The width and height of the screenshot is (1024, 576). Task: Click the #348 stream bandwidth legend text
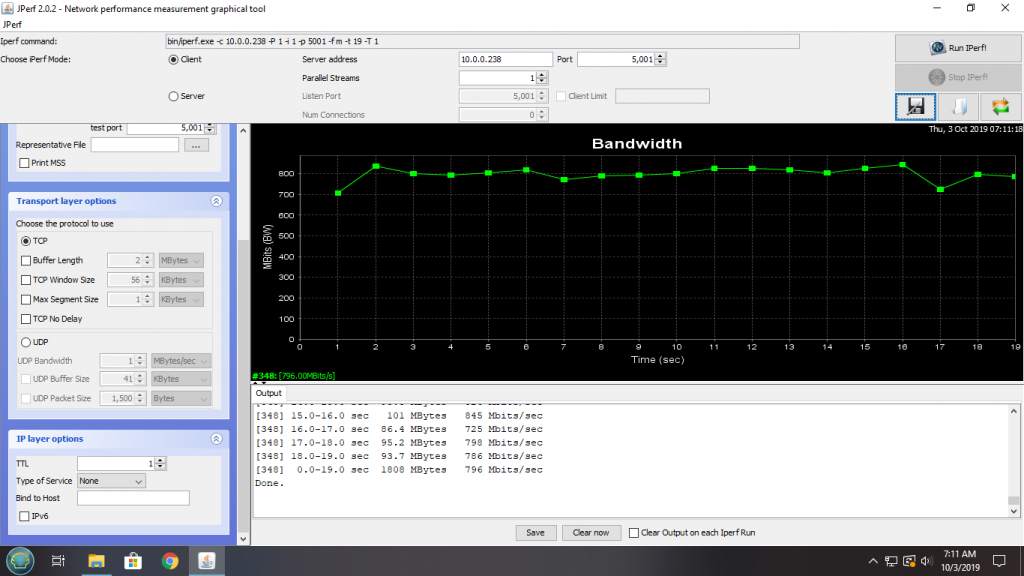(x=294, y=376)
